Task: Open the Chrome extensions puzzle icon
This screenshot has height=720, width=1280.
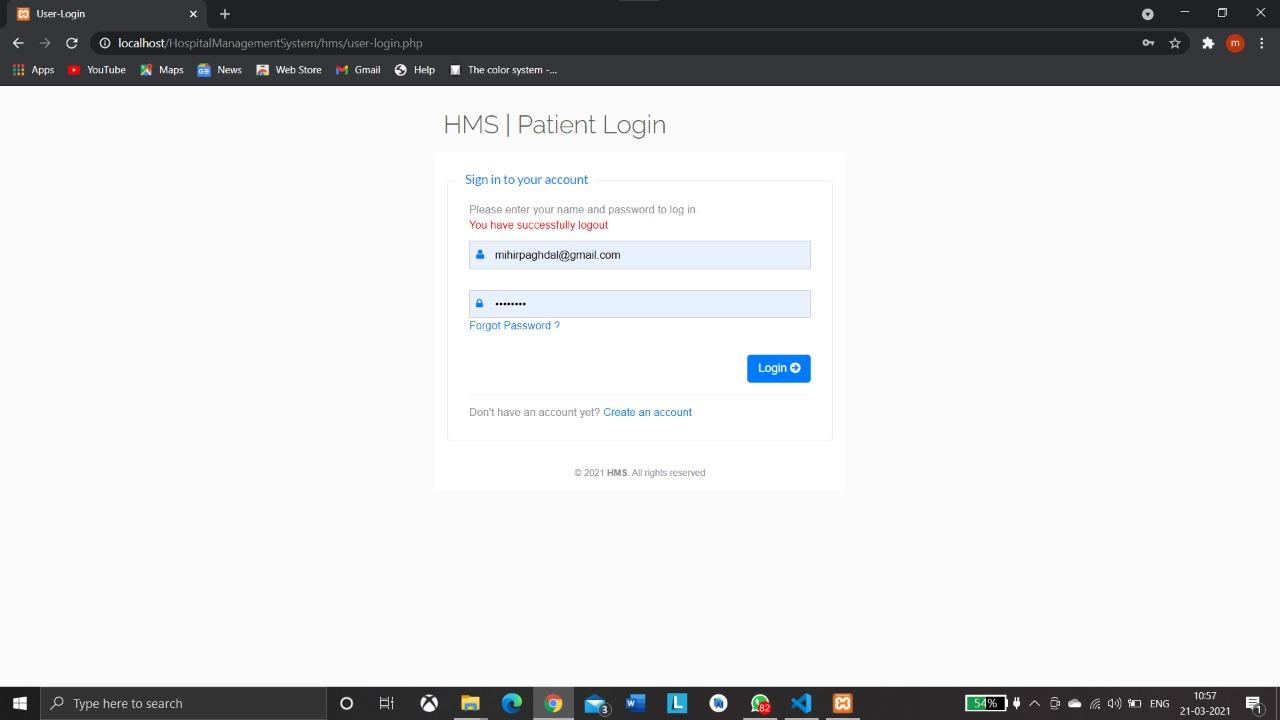Action: 1208,43
